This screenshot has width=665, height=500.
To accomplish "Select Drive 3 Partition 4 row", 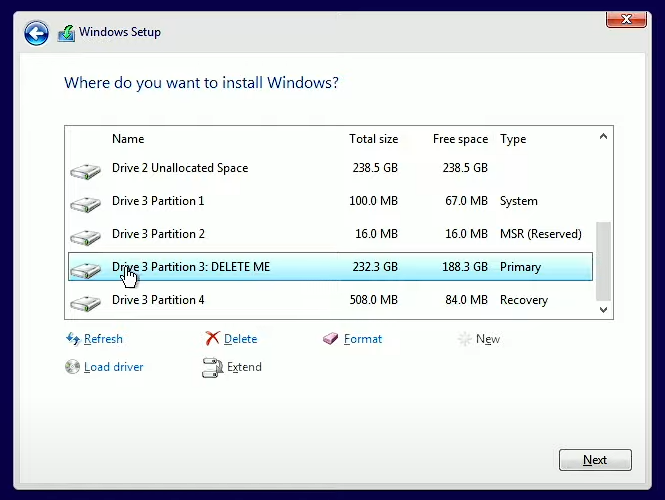I will coord(330,300).
